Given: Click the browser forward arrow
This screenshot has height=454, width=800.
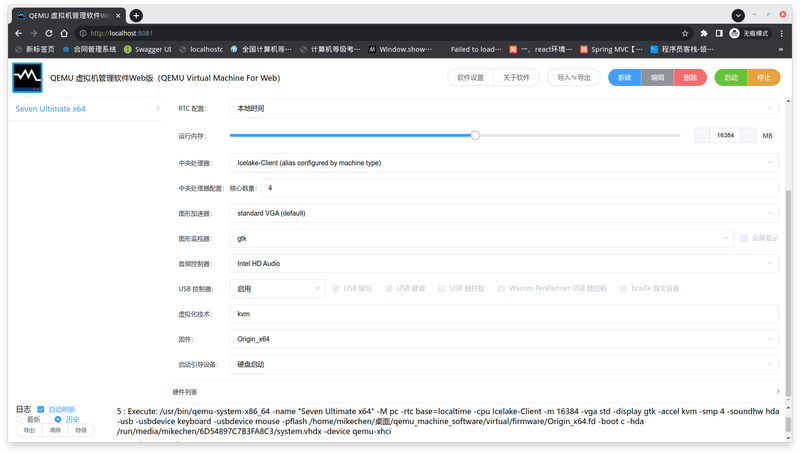Looking at the screenshot, I should click(x=34, y=33).
